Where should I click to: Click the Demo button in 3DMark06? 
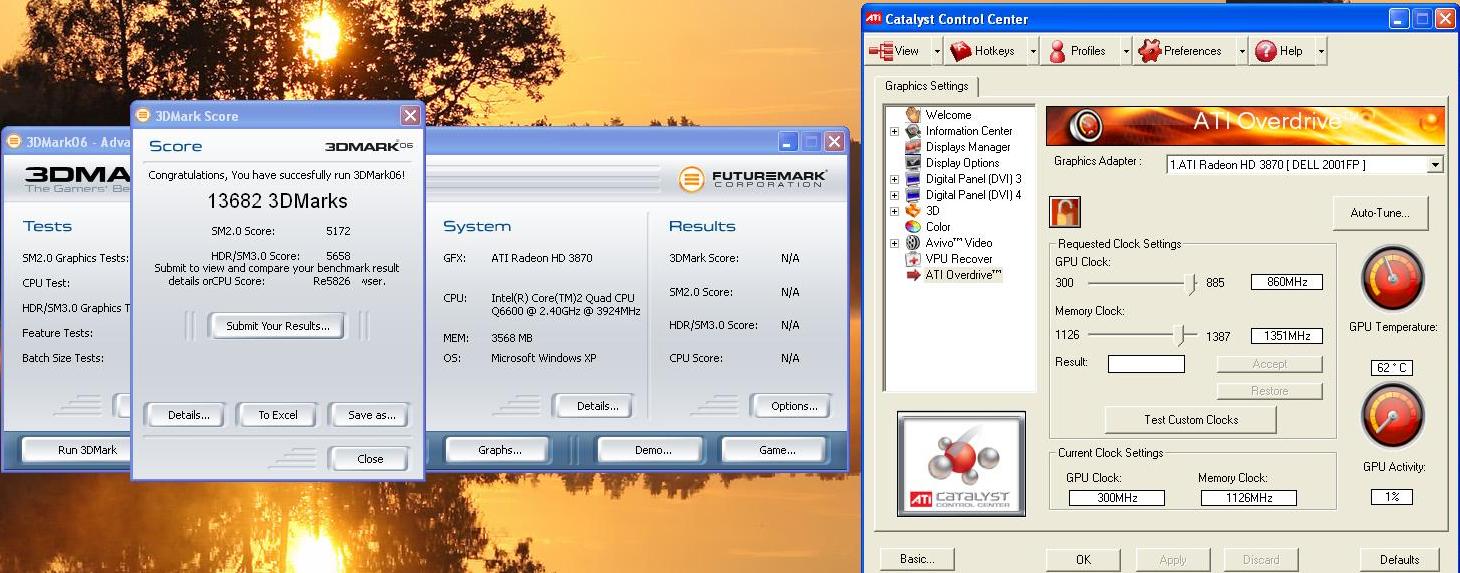pos(652,450)
